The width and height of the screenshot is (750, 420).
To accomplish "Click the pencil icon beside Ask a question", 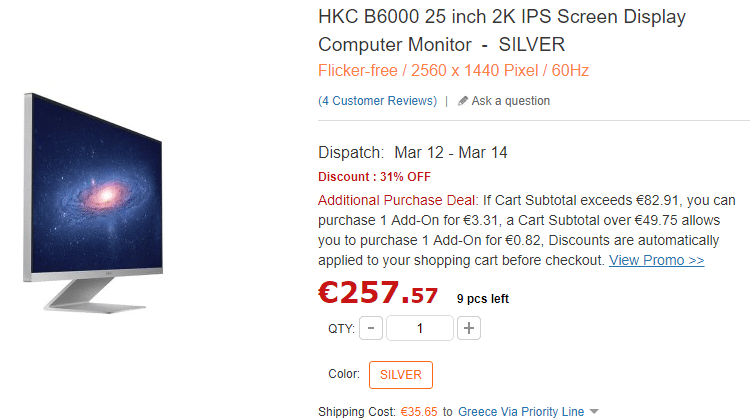I will (463, 101).
